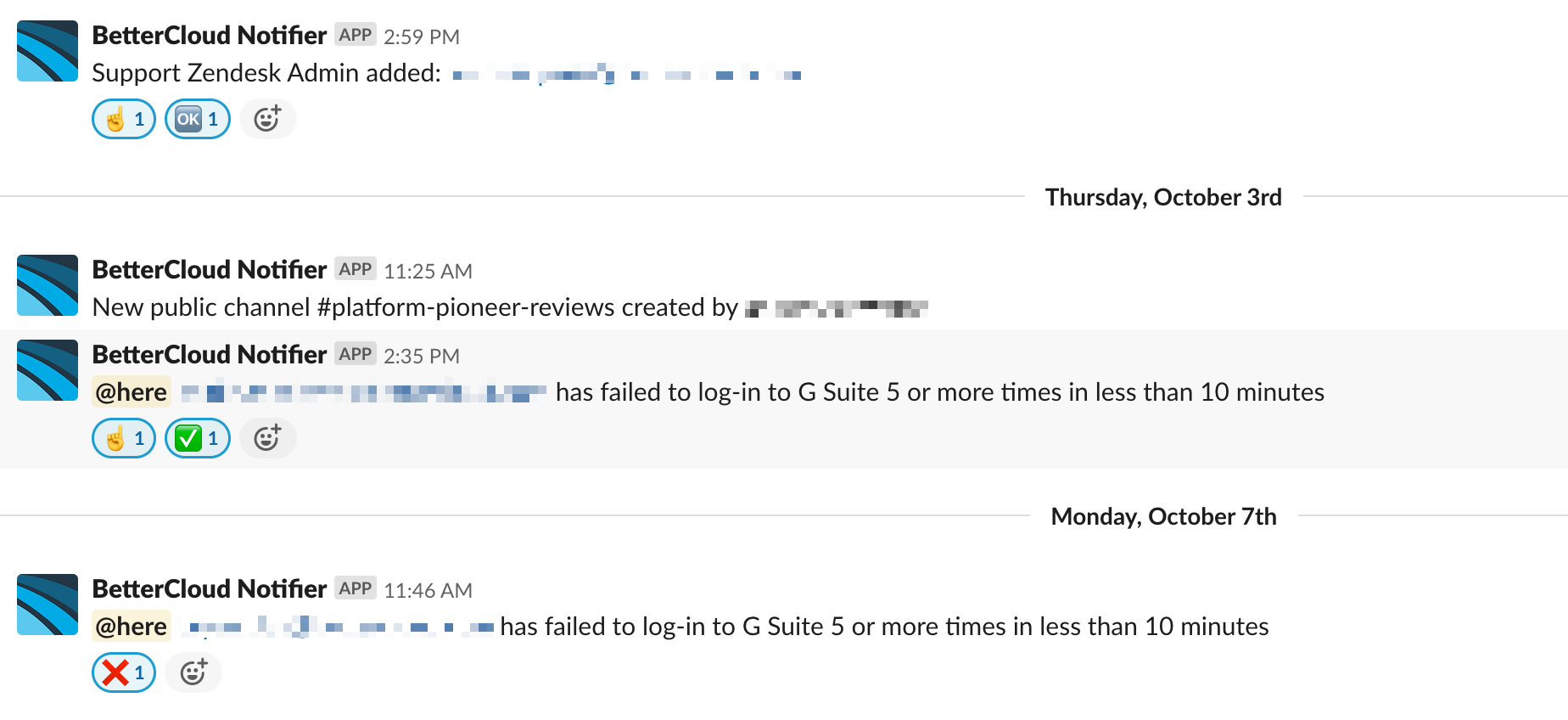Toggle the green checkmark reaction on the 2:35 PM message
This screenshot has height=720, width=1568.
(198, 438)
